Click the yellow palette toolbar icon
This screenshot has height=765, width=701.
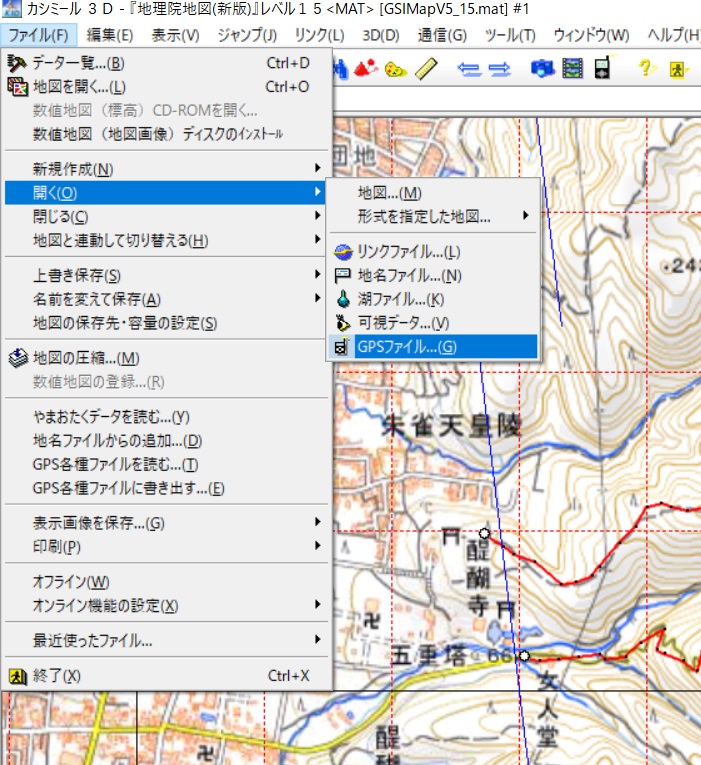point(395,69)
